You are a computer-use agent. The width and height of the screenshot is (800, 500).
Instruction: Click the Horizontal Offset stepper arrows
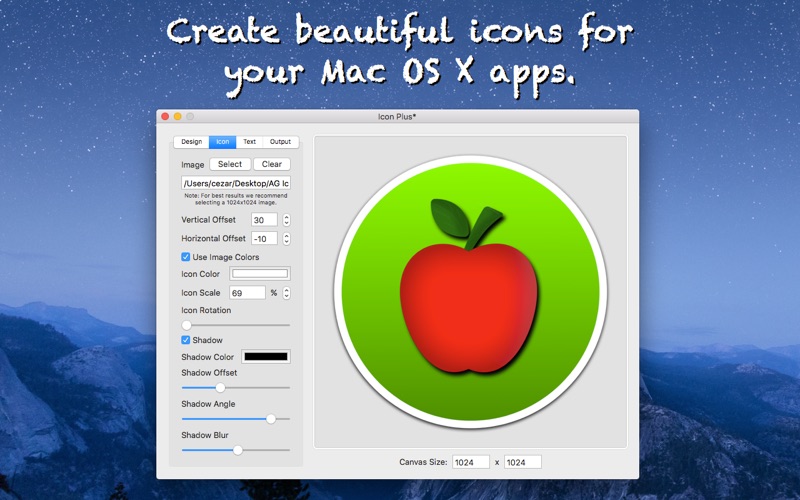(286, 239)
